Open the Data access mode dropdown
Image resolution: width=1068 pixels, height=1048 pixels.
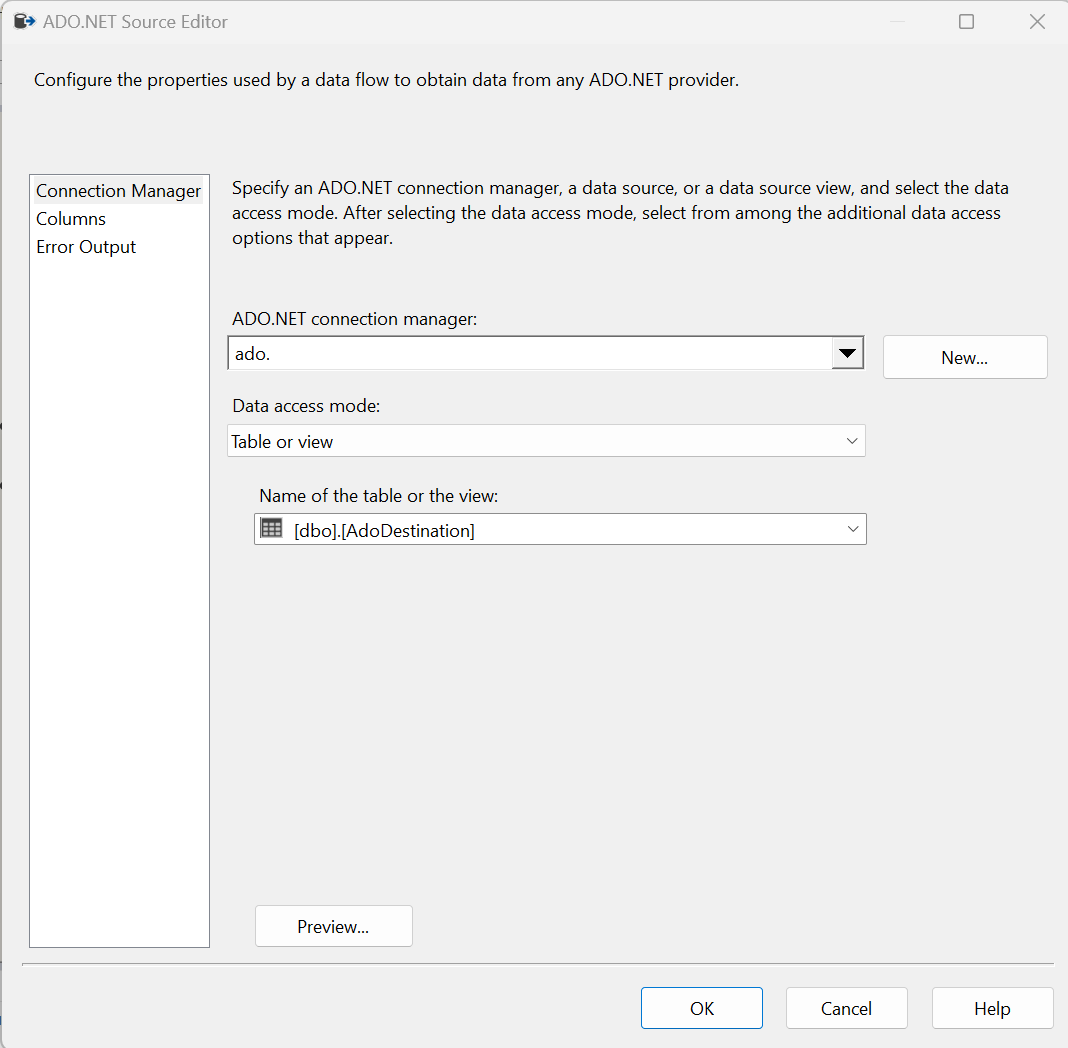click(x=851, y=440)
